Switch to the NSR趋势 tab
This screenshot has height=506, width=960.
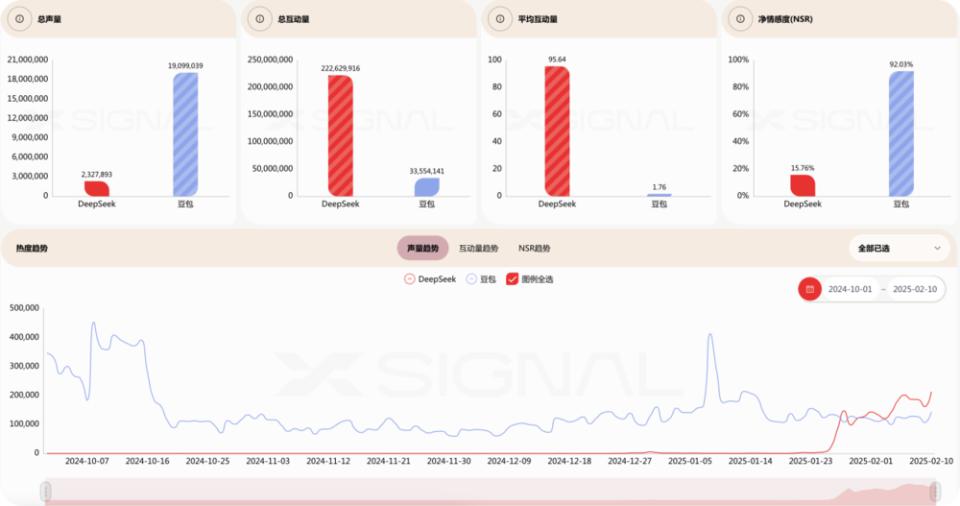tap(534, 248)
